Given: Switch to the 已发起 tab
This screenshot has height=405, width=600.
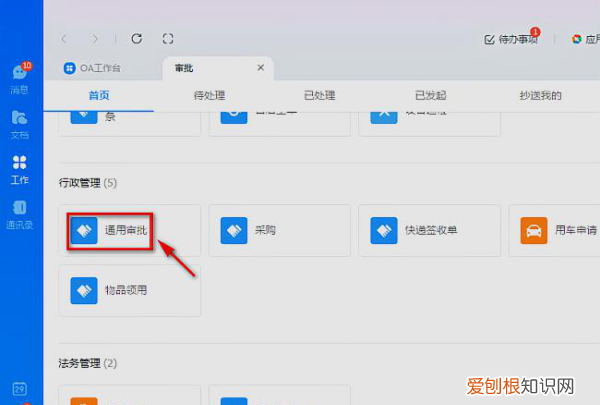Looking at the screenshot, I should (430, 95).
